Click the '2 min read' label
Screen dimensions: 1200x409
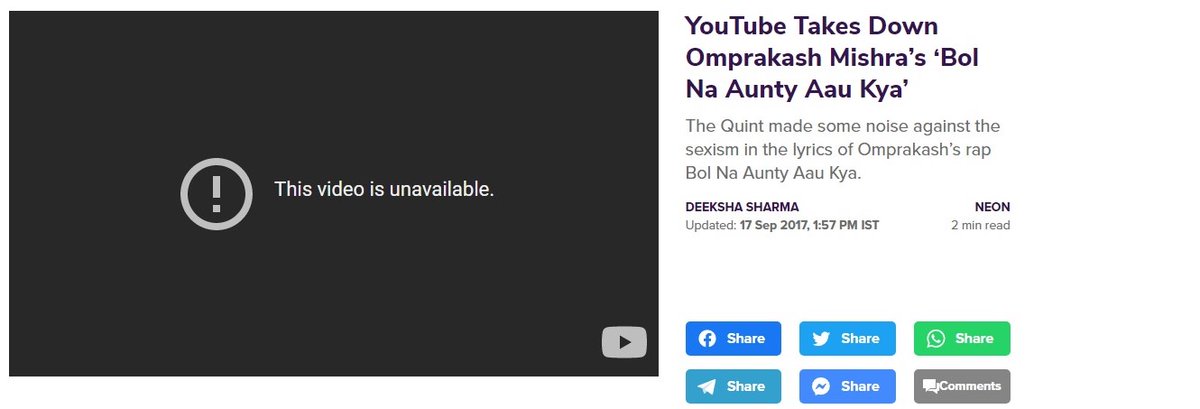980,225
